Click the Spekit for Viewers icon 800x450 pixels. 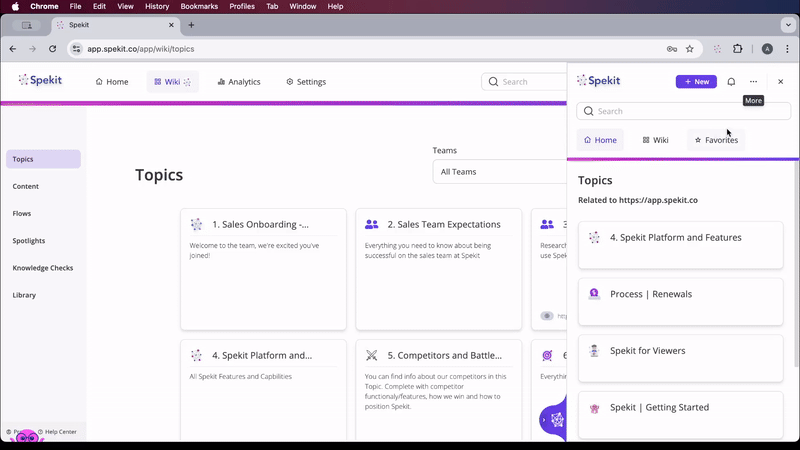click(594, 351)
